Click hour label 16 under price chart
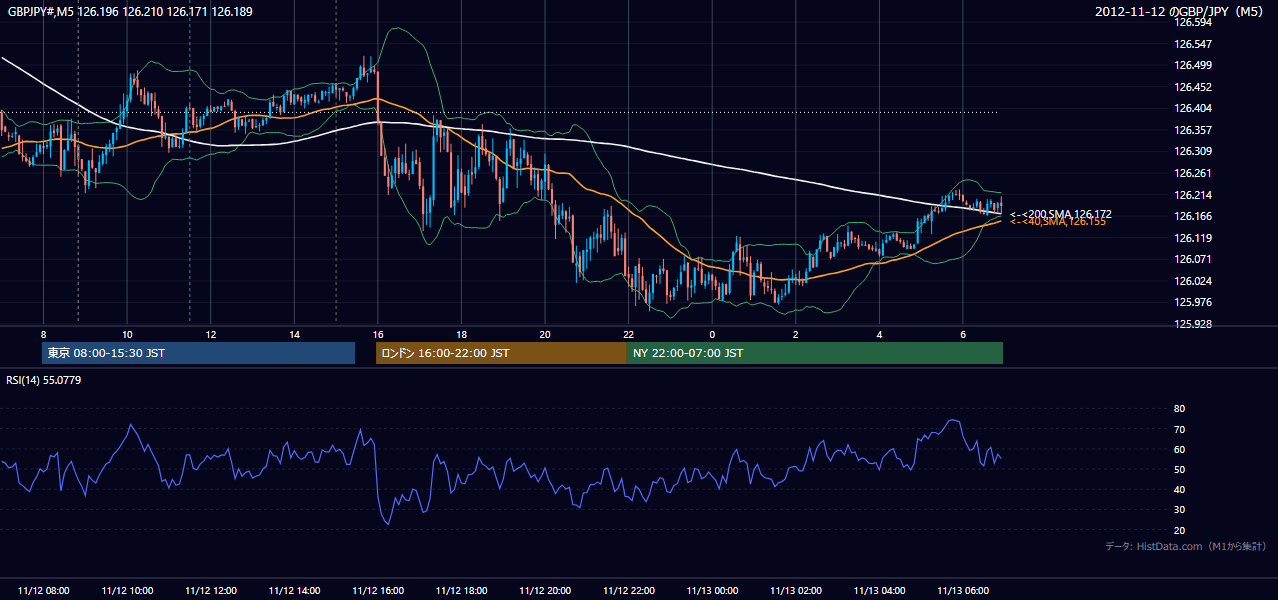Image resolution: width=1278 pixels, height=600 pixels. [x=377, y=334]
